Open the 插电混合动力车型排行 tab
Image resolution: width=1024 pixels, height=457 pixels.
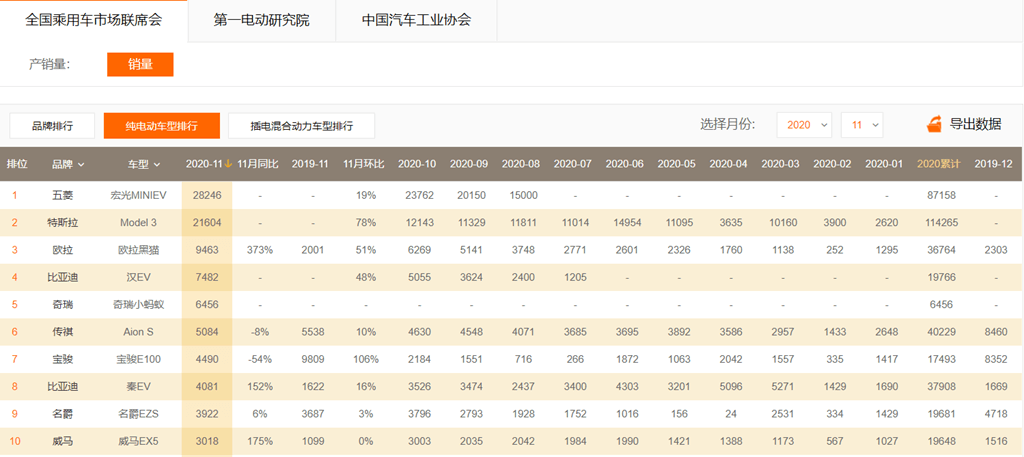[x=301, y=126]
